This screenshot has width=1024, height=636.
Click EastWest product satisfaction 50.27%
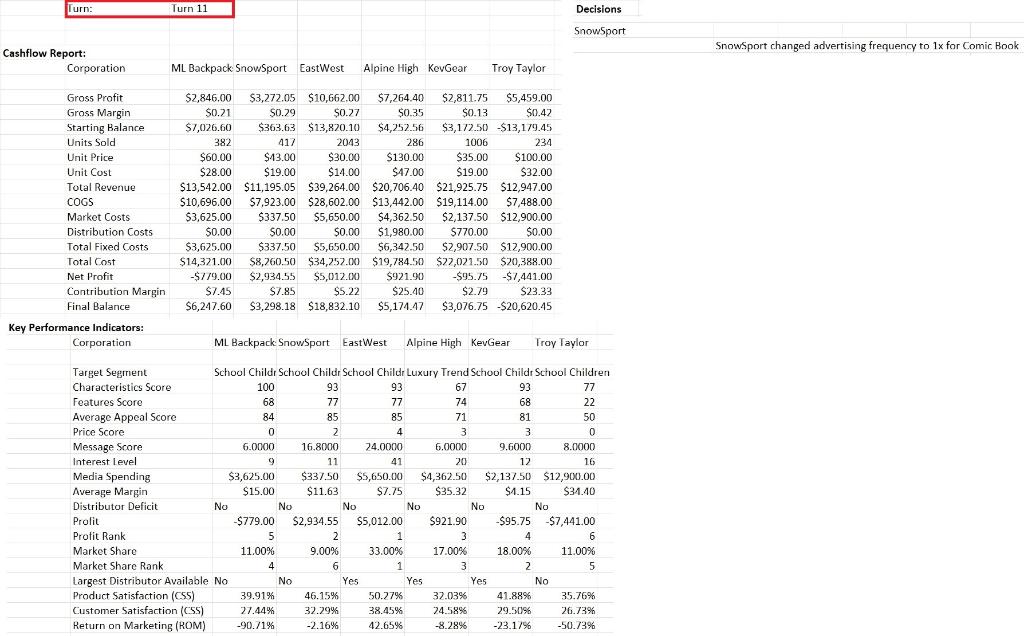(x=386, y=596)
